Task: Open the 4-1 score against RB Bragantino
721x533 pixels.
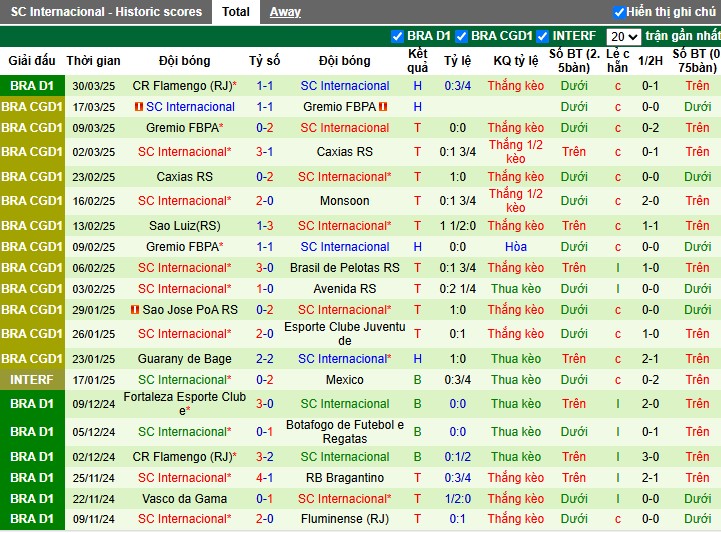Action: pyautogui.click(x=264, y=478)
